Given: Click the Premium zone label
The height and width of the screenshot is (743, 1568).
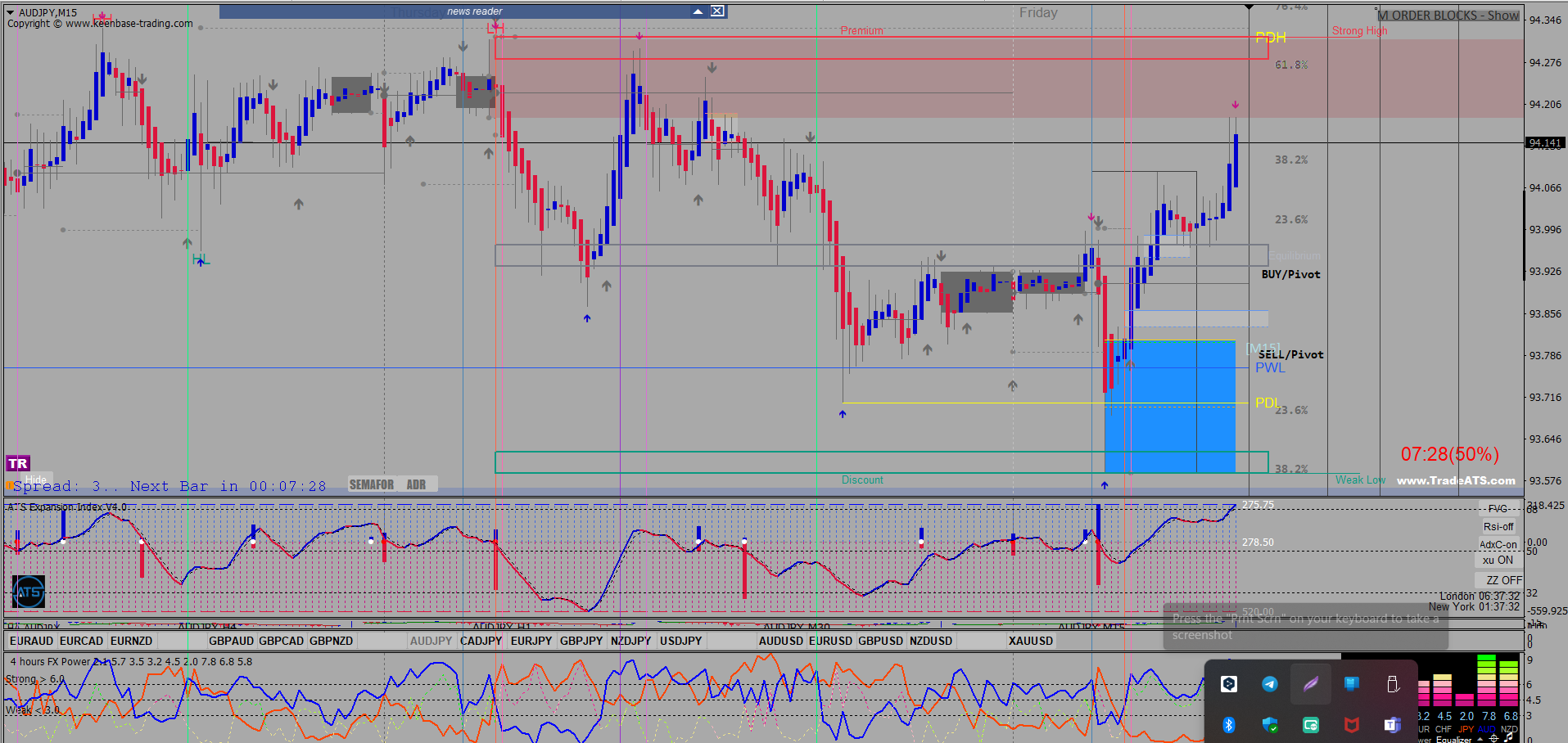Looking at the screenshot, I should (x=862, y=31).
